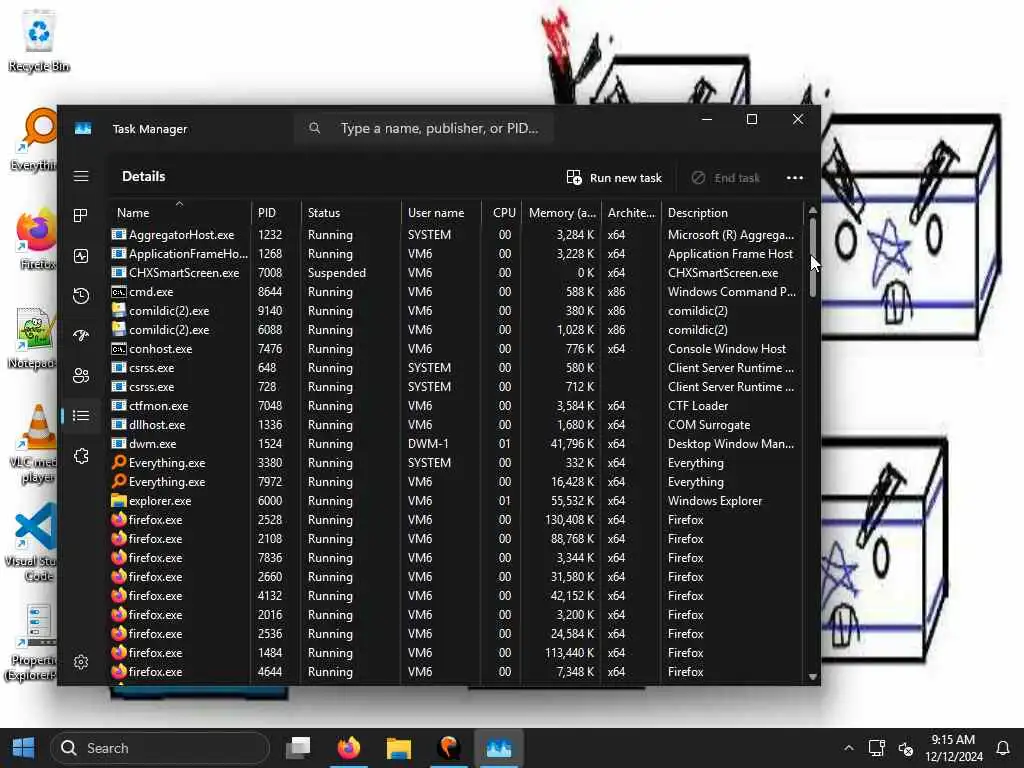This screenshot has height=768, width=1024.
Task: Select comildic(2).exe with PID 6088
Action: point(456,330)
